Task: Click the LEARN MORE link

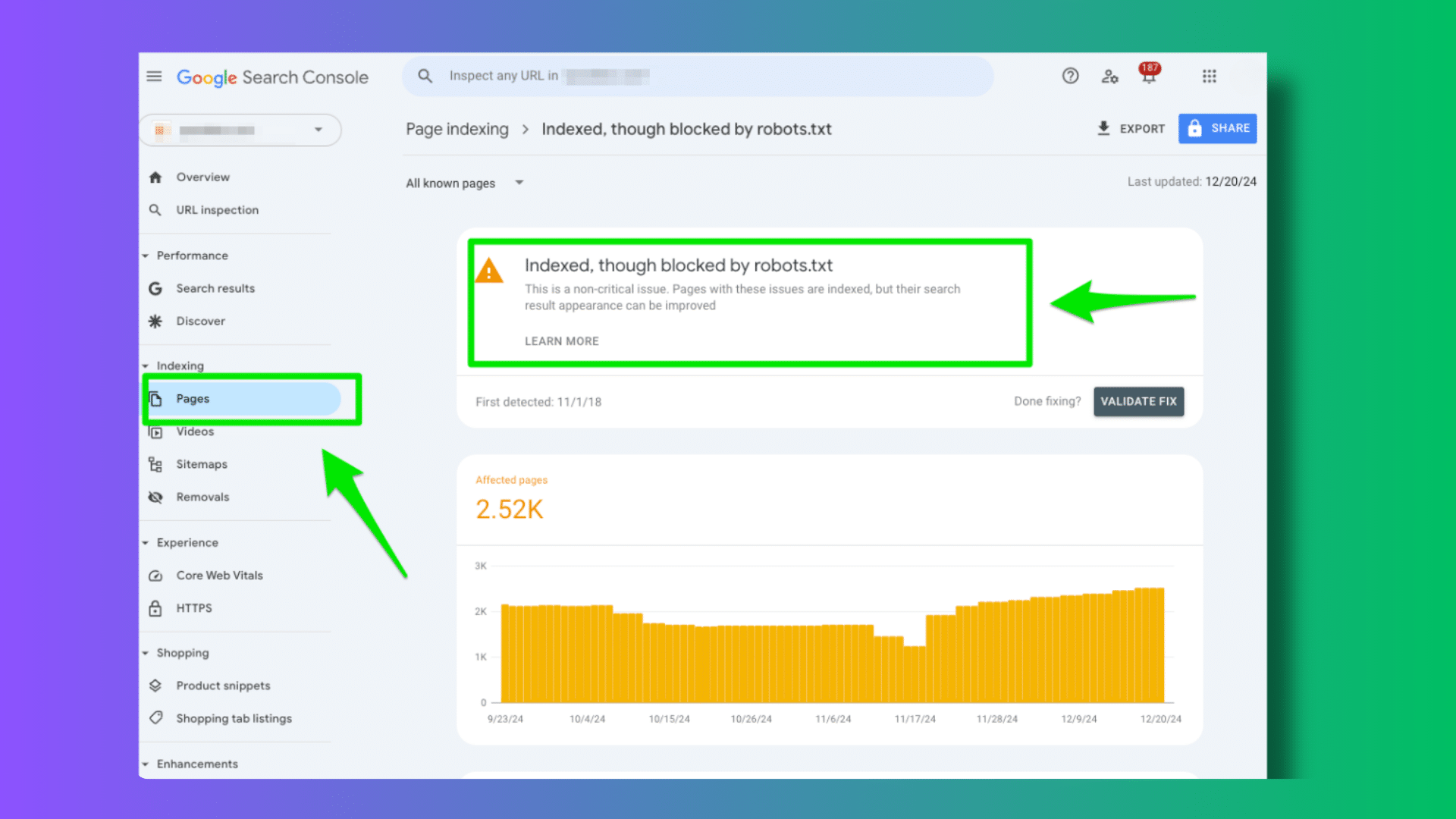Action: (x=562, y=341)
